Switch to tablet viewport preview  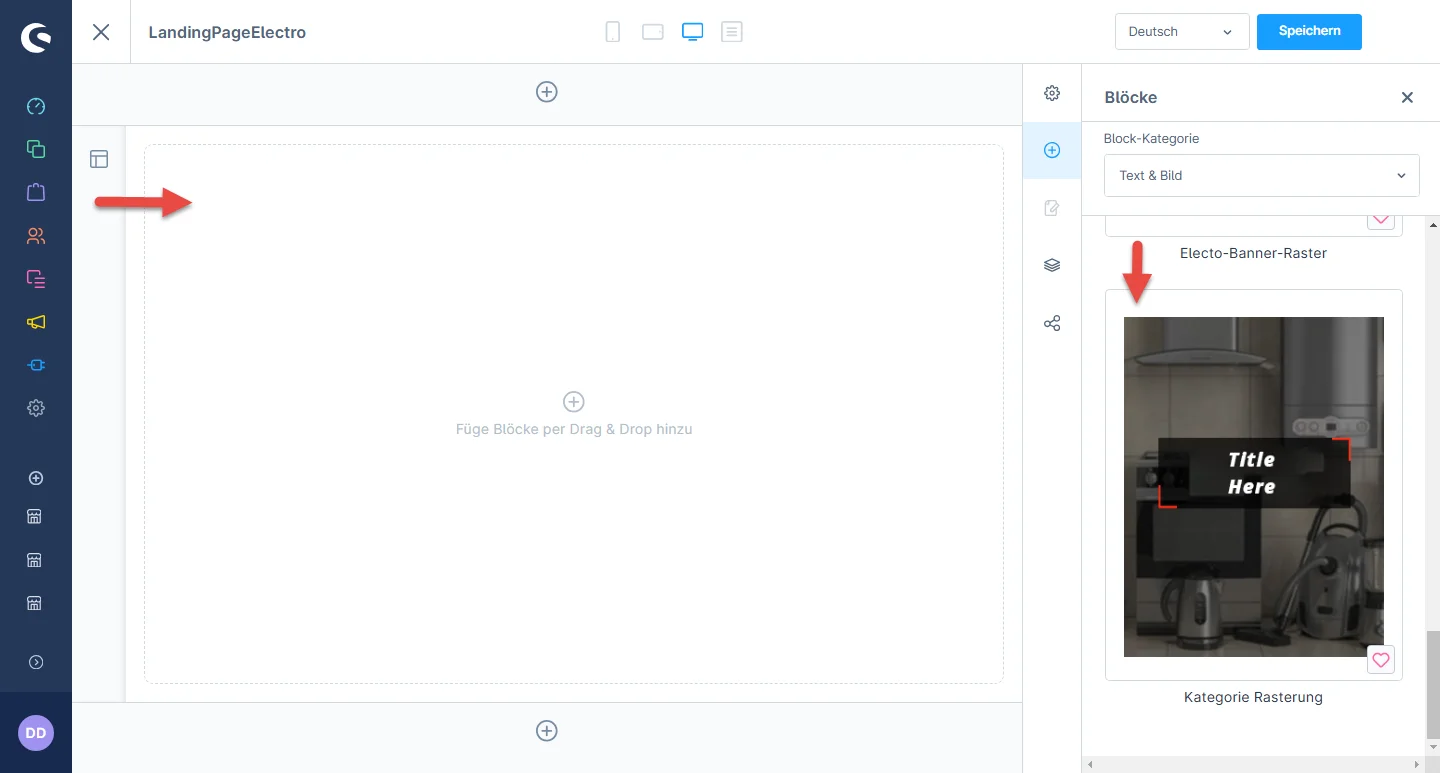click(653, 32)
